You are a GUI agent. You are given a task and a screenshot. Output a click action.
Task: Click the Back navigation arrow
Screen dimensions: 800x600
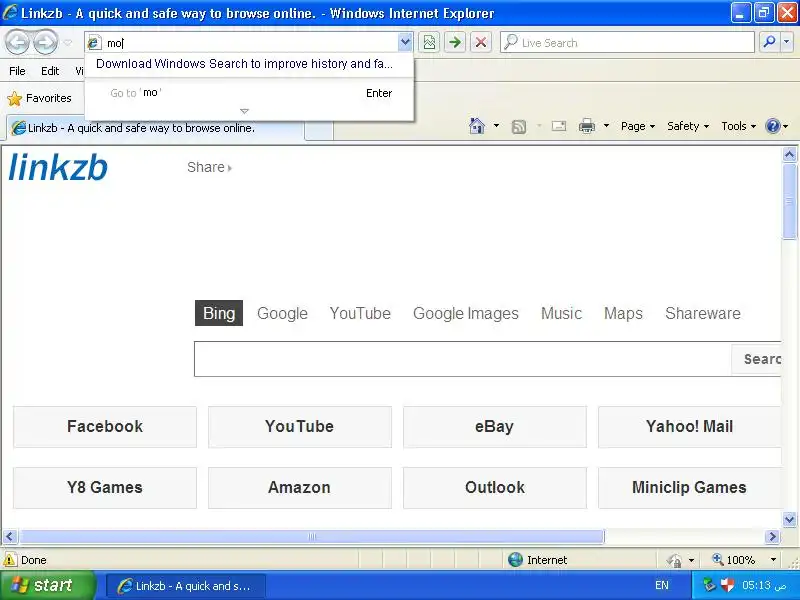(x=17, y=42)
